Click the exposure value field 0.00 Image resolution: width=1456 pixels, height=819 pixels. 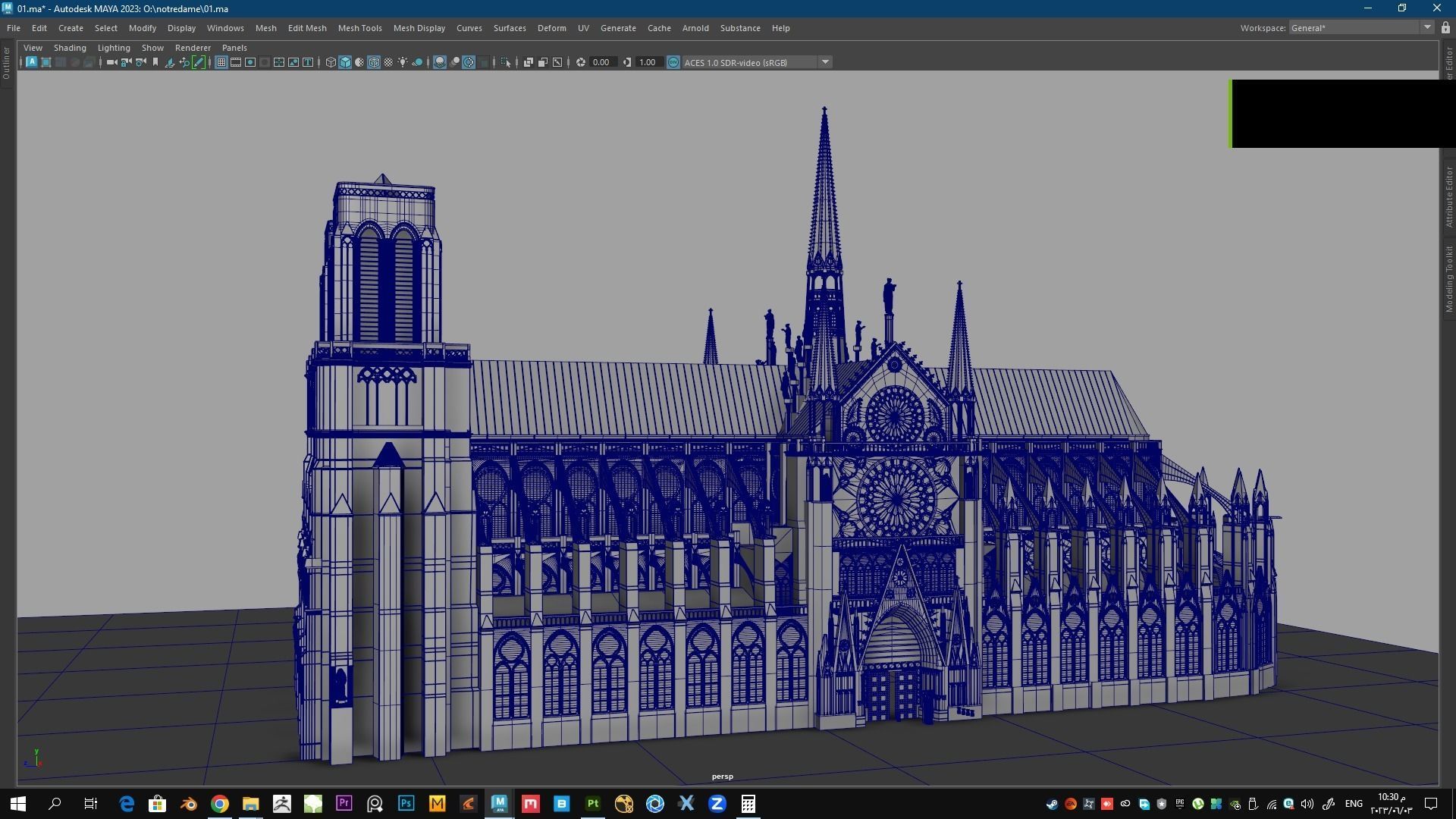[x=603, y=62]
